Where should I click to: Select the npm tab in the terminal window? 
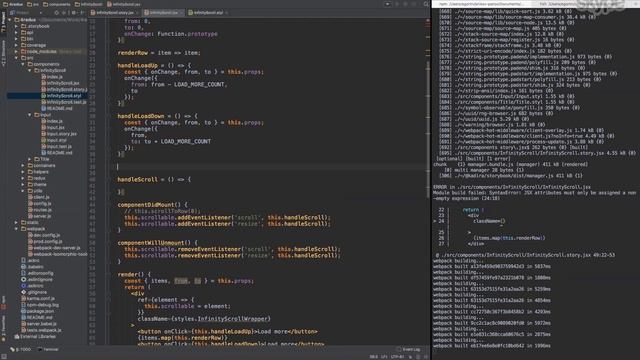coord(481,4)
